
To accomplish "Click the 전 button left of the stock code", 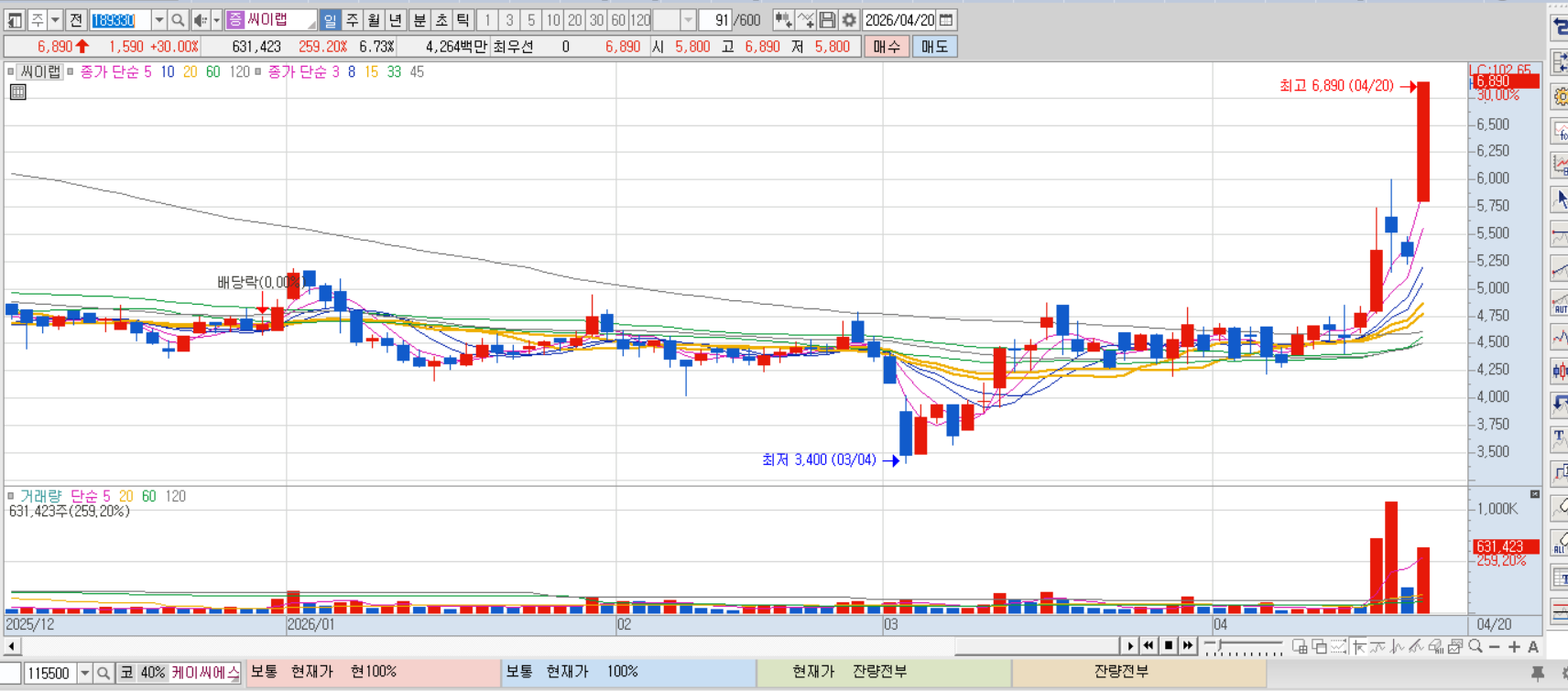I will (x=76, y=20).
